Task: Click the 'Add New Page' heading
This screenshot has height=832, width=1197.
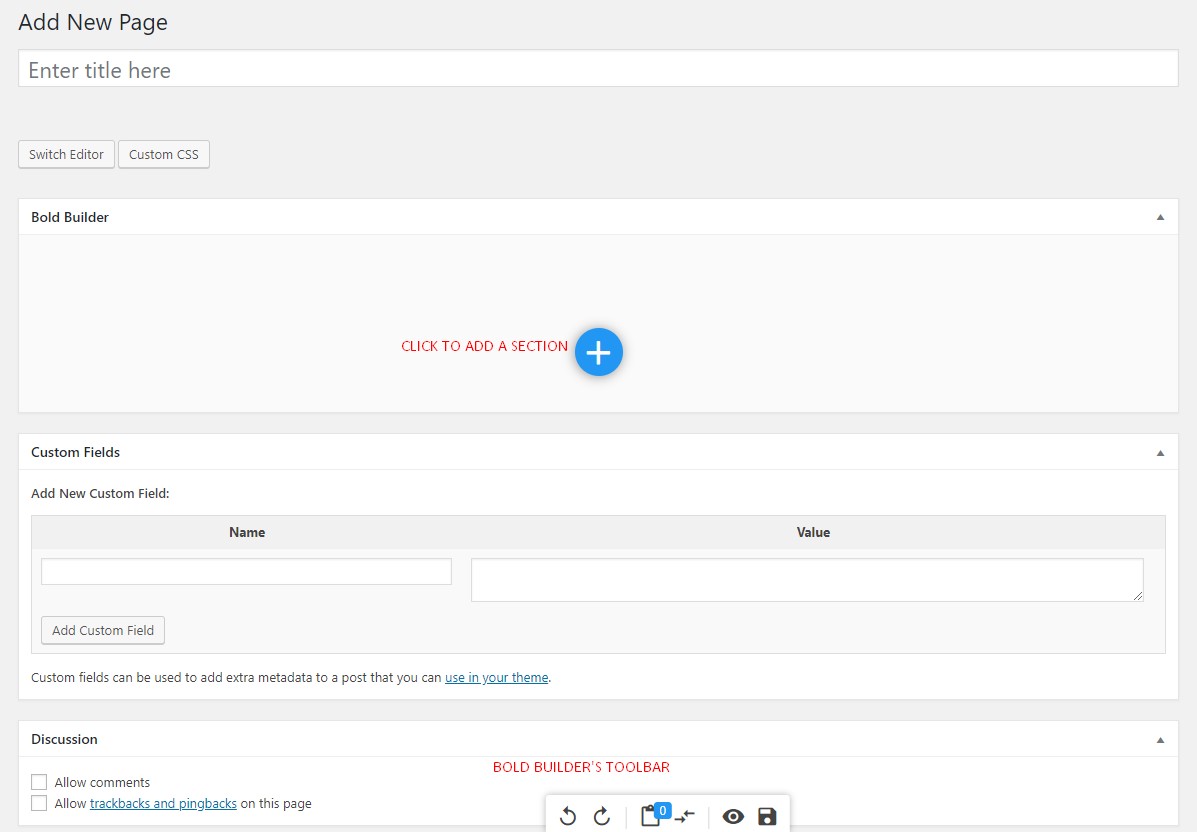Action: point(93,22)
